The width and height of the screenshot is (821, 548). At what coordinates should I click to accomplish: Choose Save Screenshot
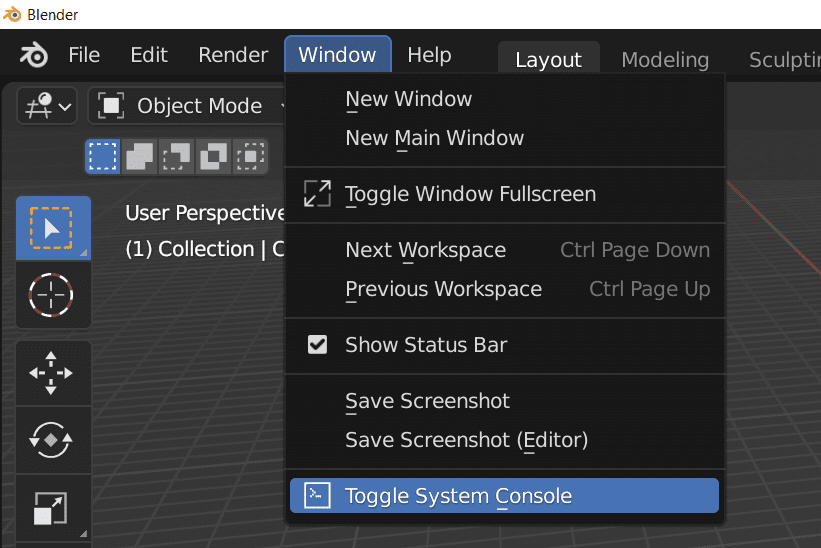pyautogui.click(x=505, y=401)
